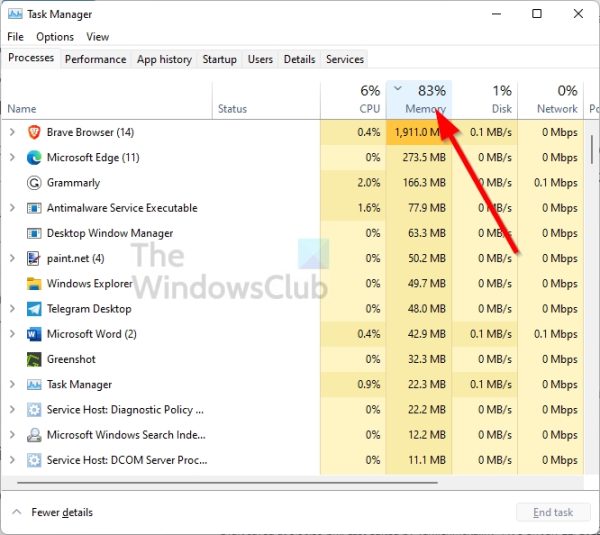The image size is (600, 535).
Task: Select the Desktop Window Manager process name
Action: pos(110,233)
